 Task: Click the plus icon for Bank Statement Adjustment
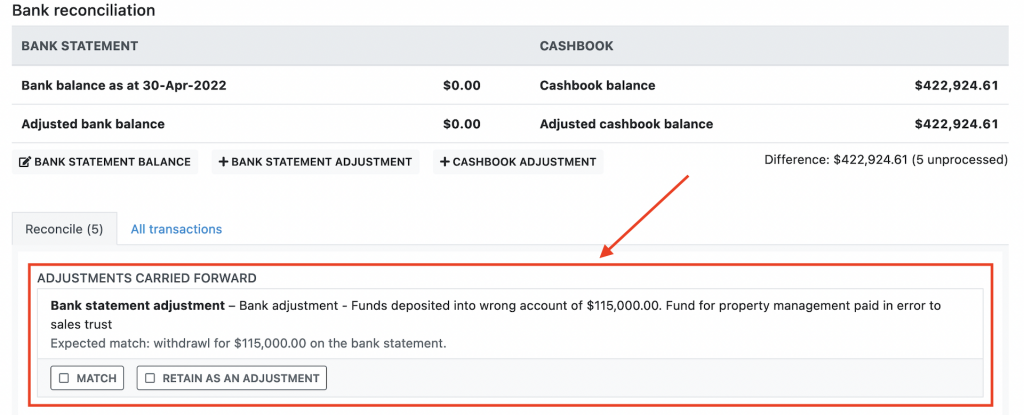pyautogui.click(x=223, y=162)
